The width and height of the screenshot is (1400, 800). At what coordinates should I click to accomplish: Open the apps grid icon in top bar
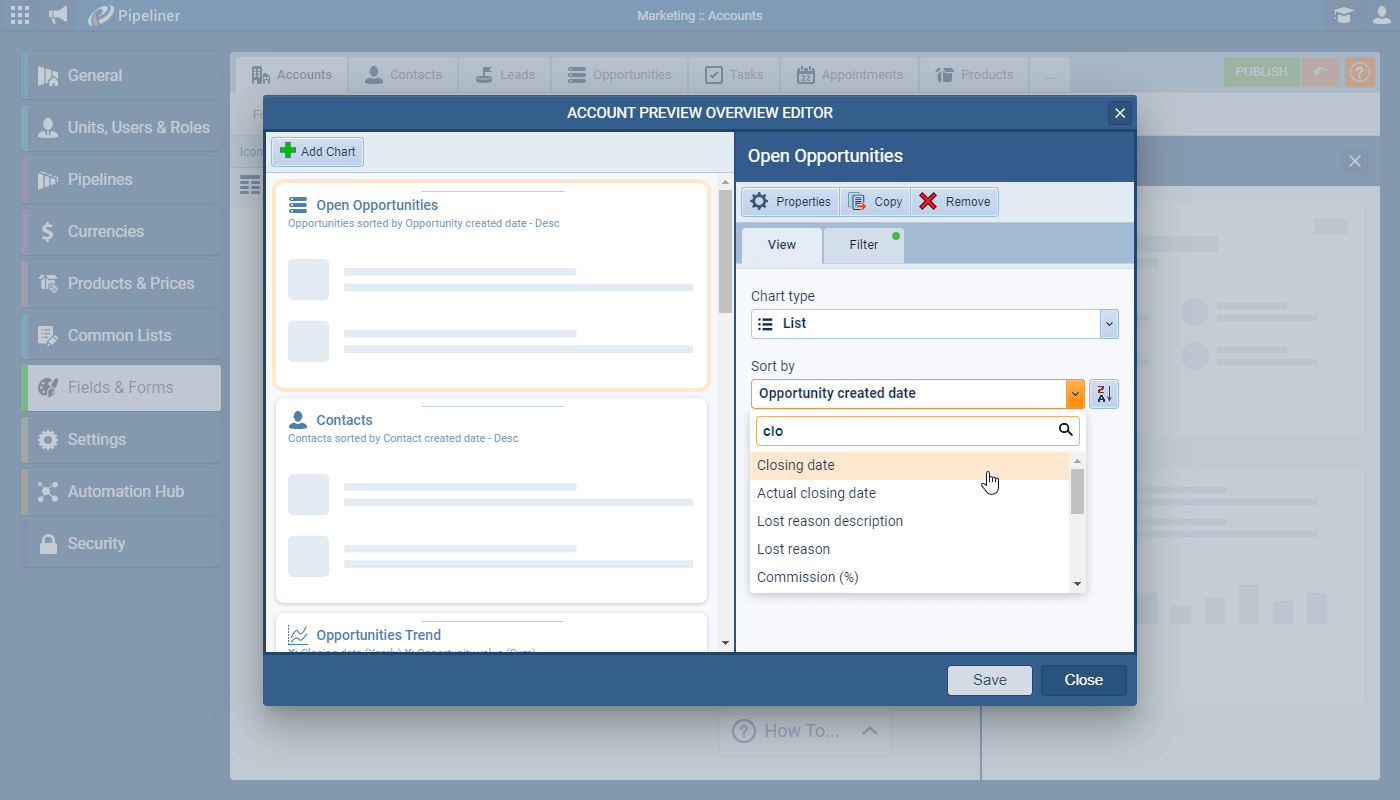19,15
